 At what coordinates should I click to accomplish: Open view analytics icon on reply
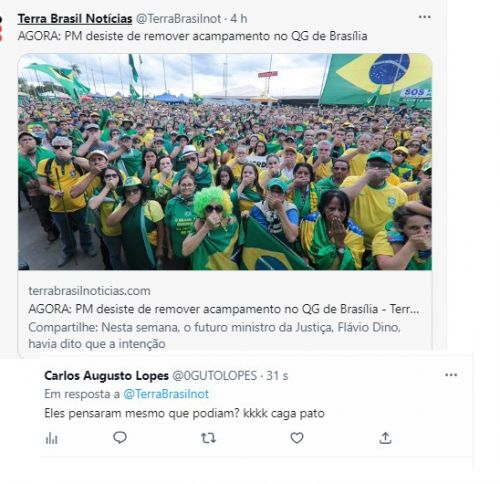pos(52,438)
